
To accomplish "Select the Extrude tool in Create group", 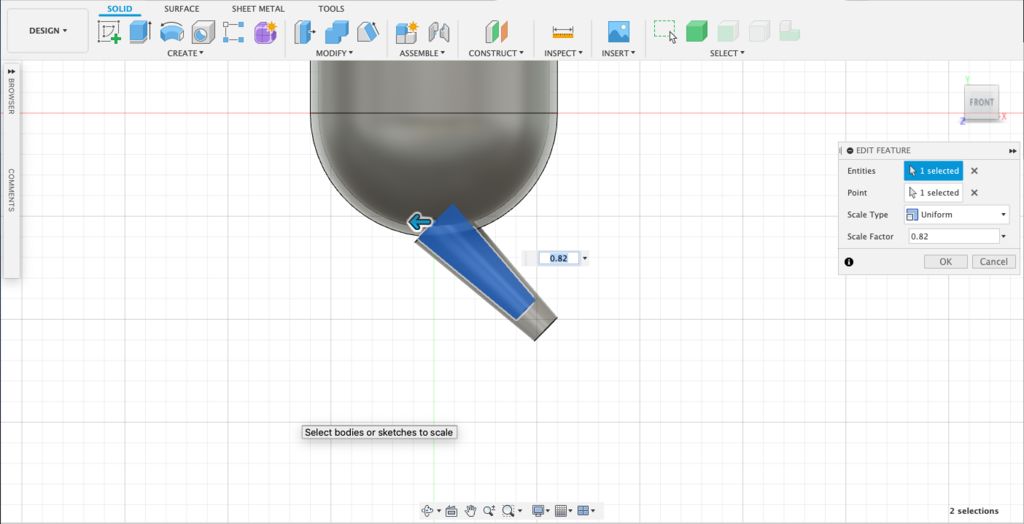I will click(140, 32).
